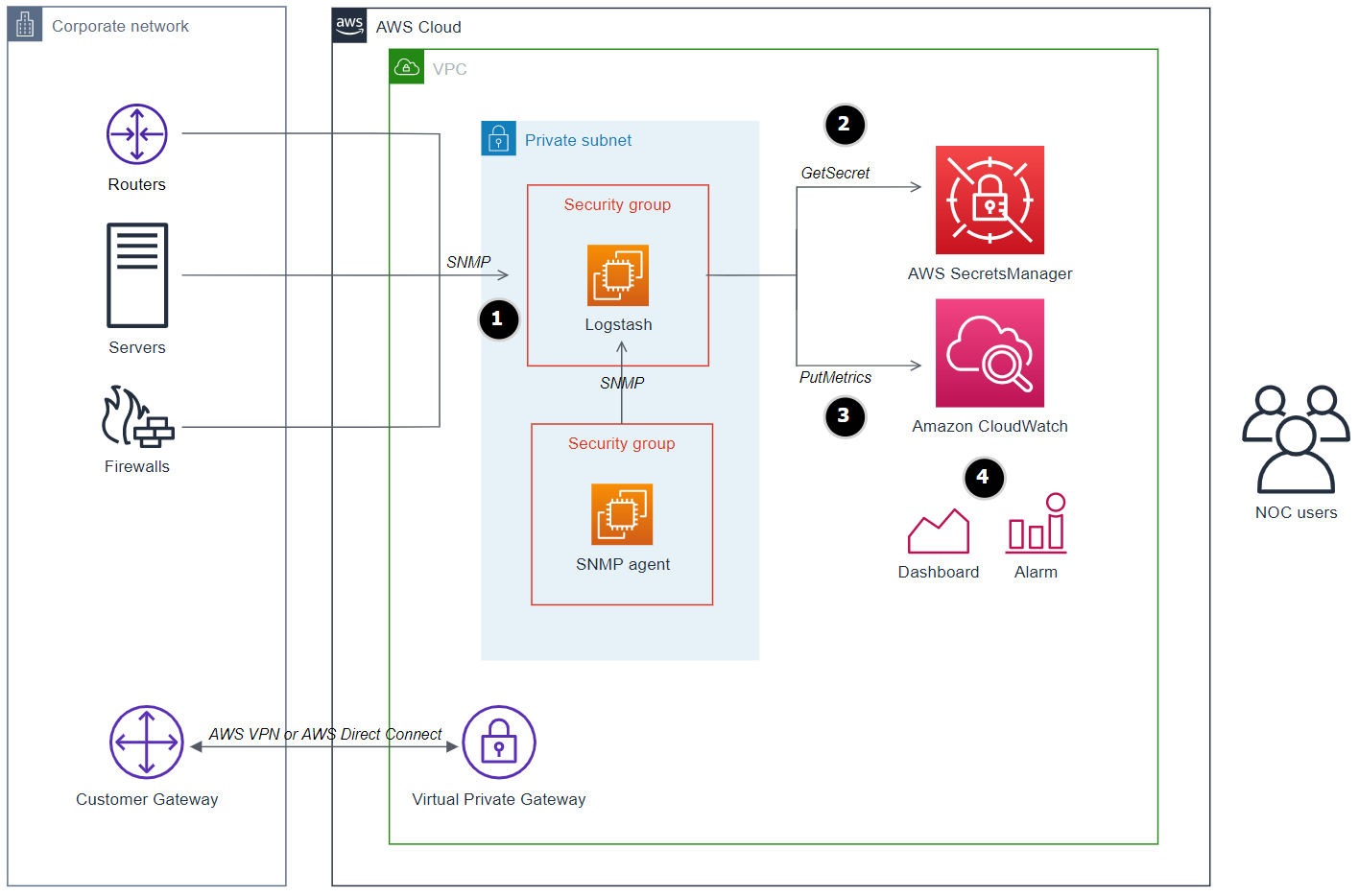The image size is (1359, 896).
Task: Click the AWS Cloud logo badge
Action: [349, 26]
